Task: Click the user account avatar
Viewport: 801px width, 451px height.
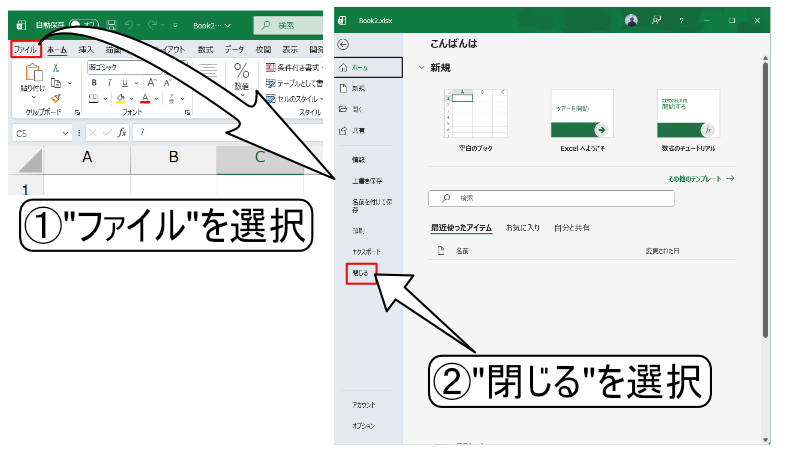Action: tap(631, 19)
